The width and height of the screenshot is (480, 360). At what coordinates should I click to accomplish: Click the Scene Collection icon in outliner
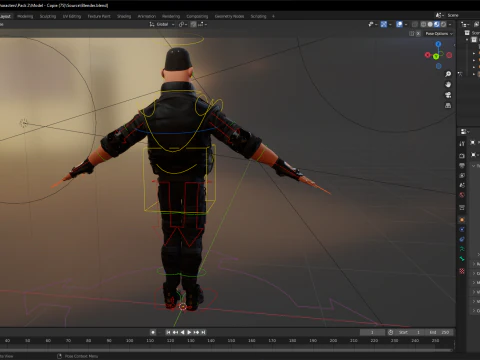click(467, 33)
